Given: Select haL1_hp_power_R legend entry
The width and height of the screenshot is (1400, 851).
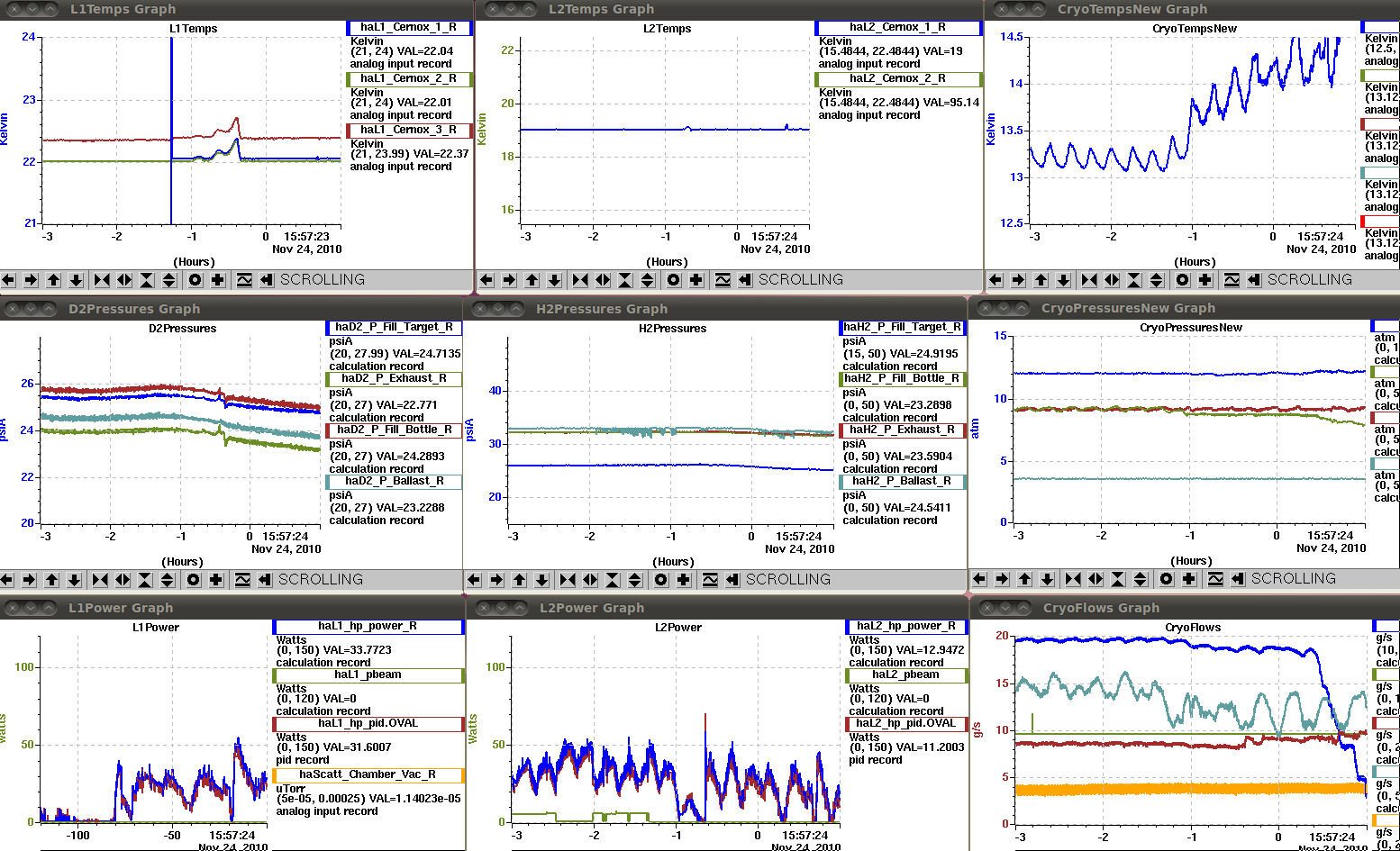Looking at the screenshot, I should [x=368, y=626].
